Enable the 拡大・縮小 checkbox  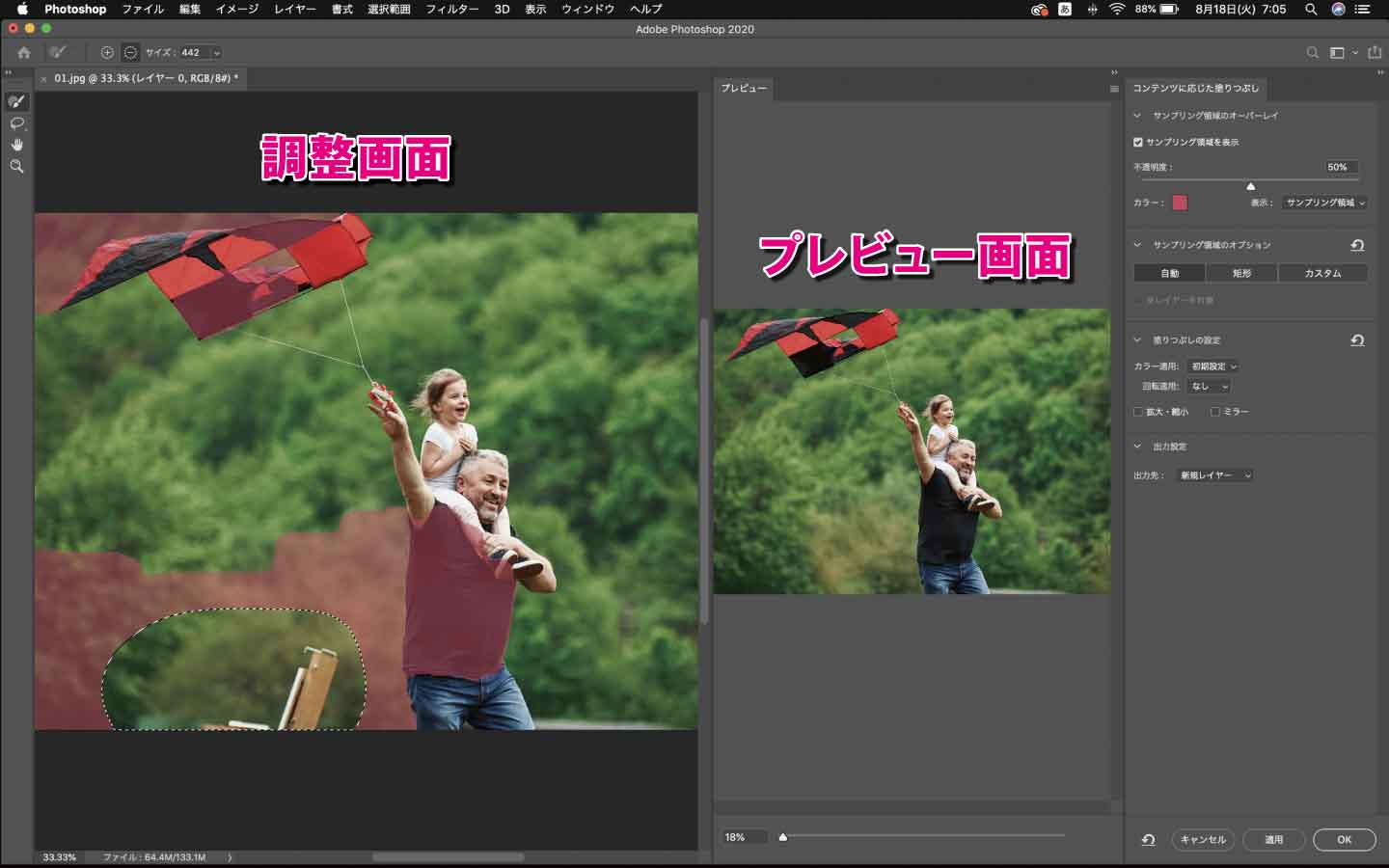(x=1139, y=412)
